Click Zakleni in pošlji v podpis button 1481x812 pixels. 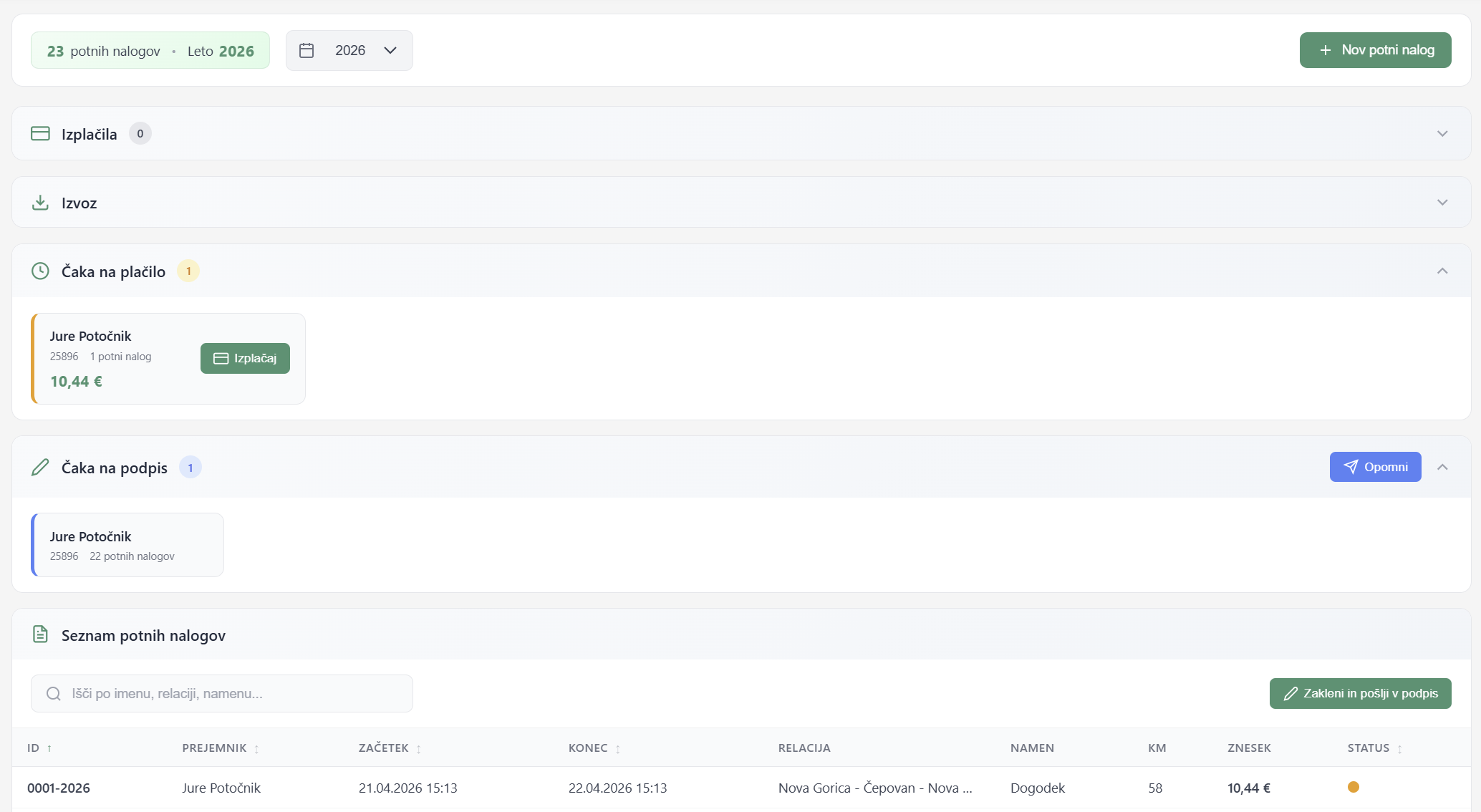pos(1360,693)
